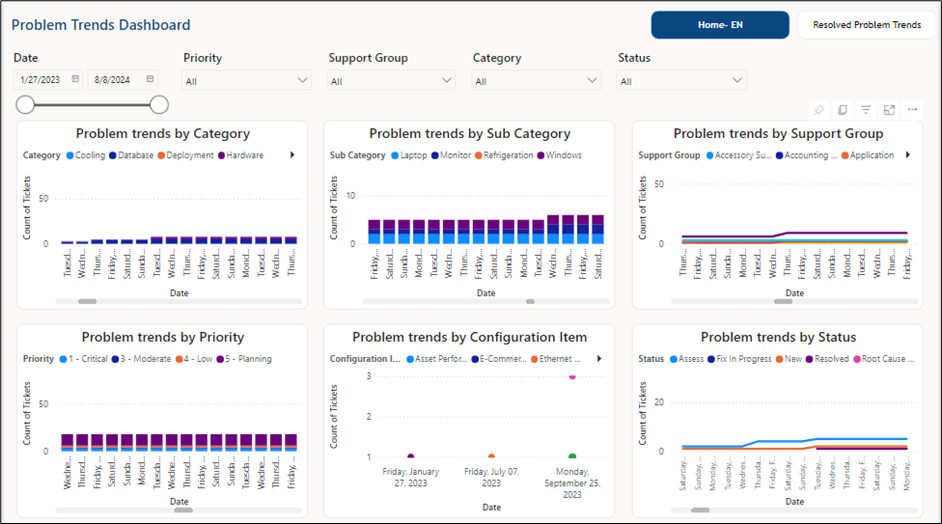Click the copy visual icon
The width and height of the screenshot is (942, 524).
(x=842, y=110)
